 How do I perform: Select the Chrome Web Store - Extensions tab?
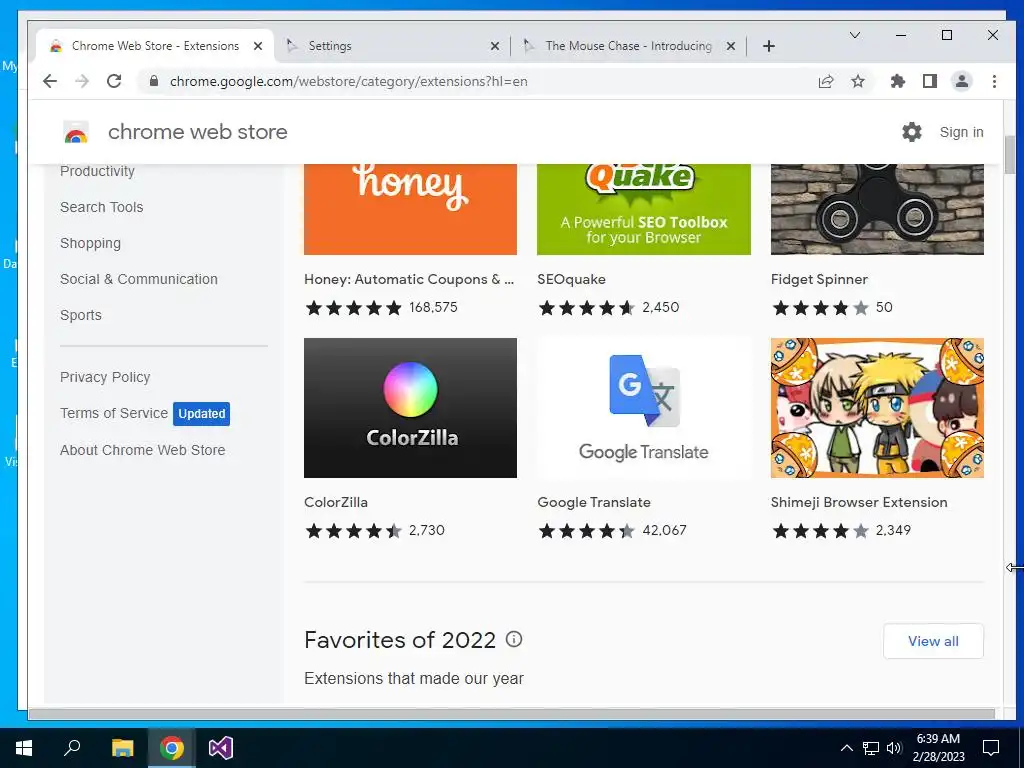tap(155, 46)
